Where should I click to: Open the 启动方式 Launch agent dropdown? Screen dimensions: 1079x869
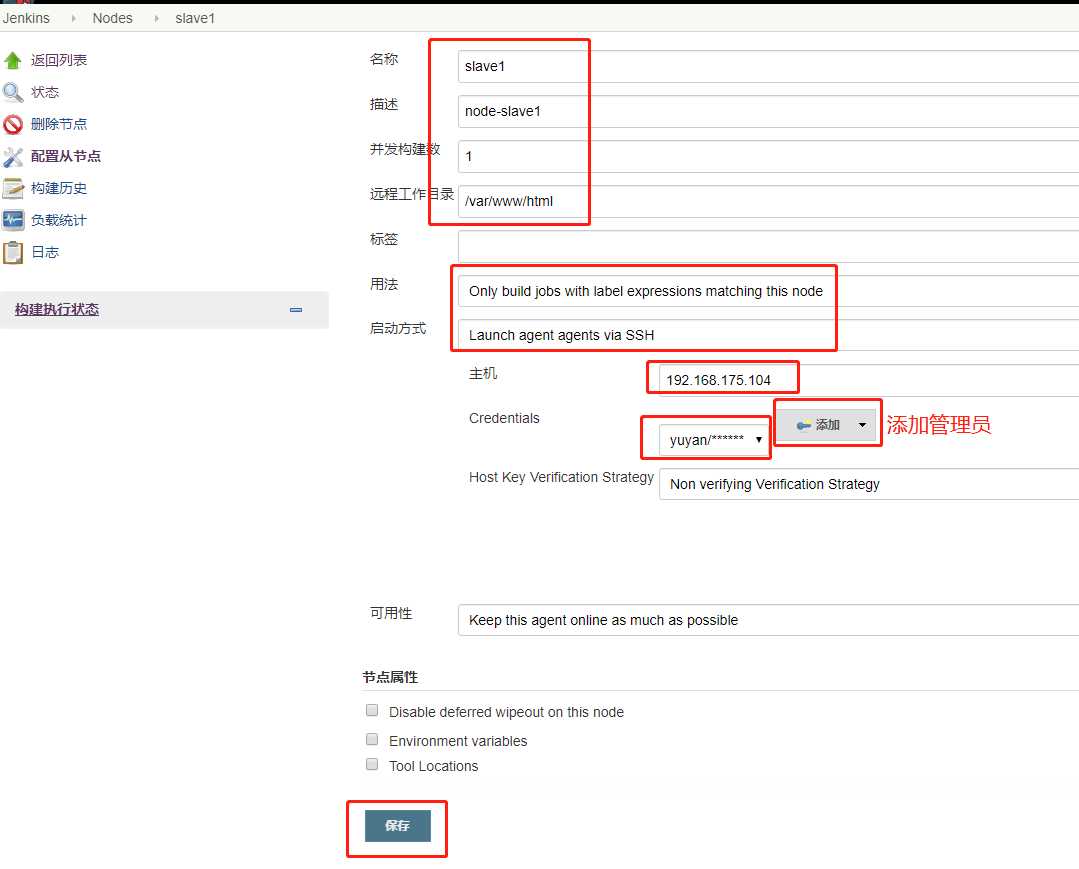tap(768, 336)
